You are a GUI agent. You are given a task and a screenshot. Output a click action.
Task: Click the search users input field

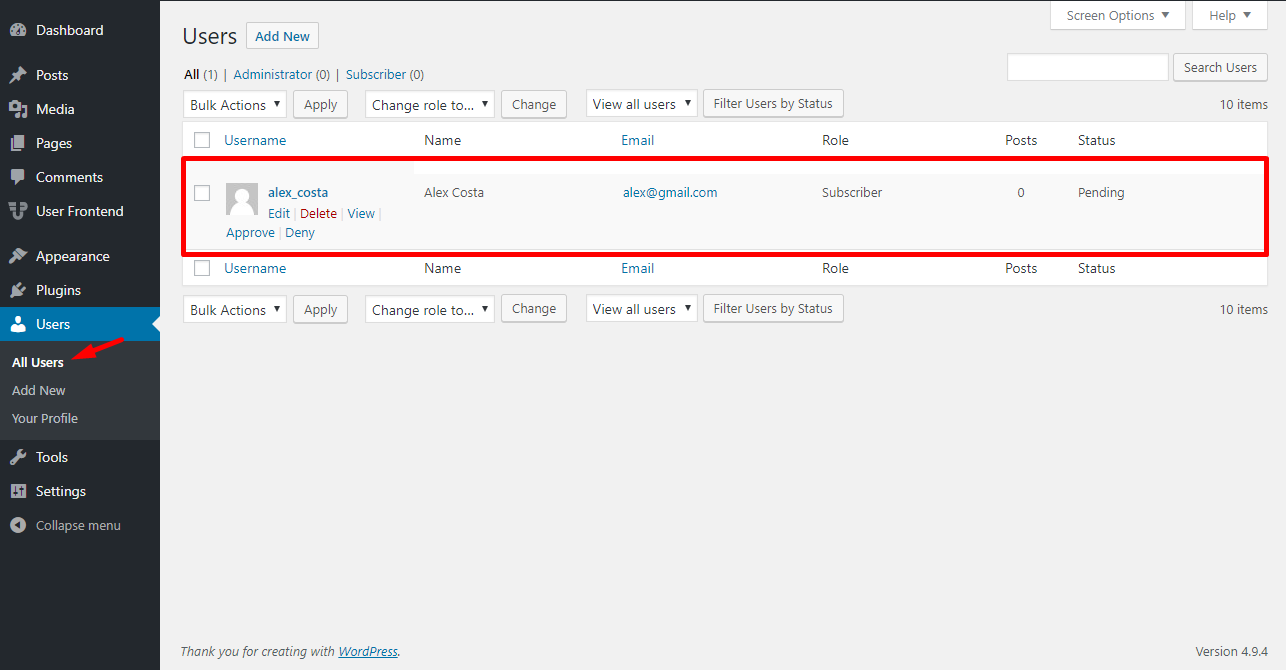(x=1088, y=67)
